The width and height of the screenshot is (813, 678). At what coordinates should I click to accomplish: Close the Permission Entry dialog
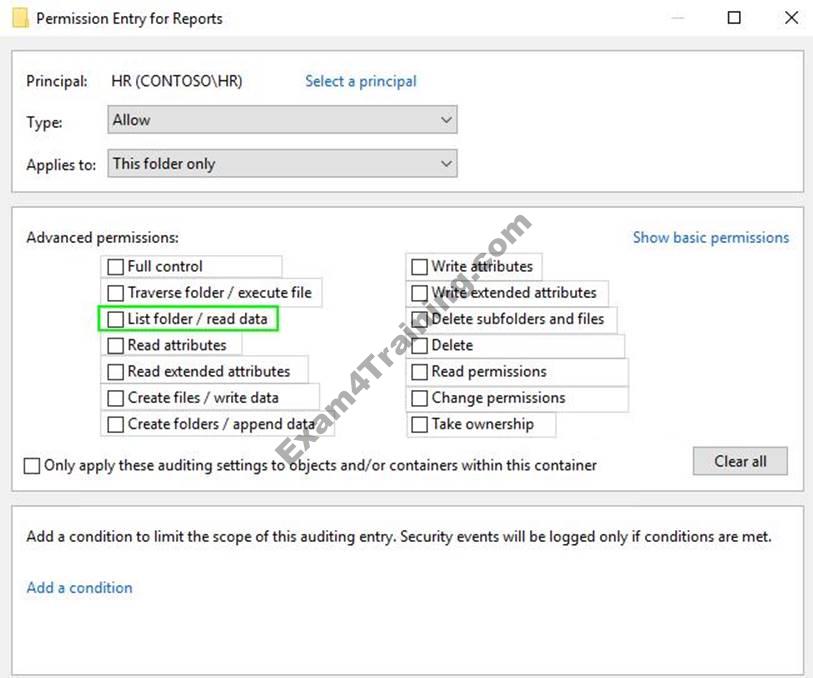coord(790,18)
